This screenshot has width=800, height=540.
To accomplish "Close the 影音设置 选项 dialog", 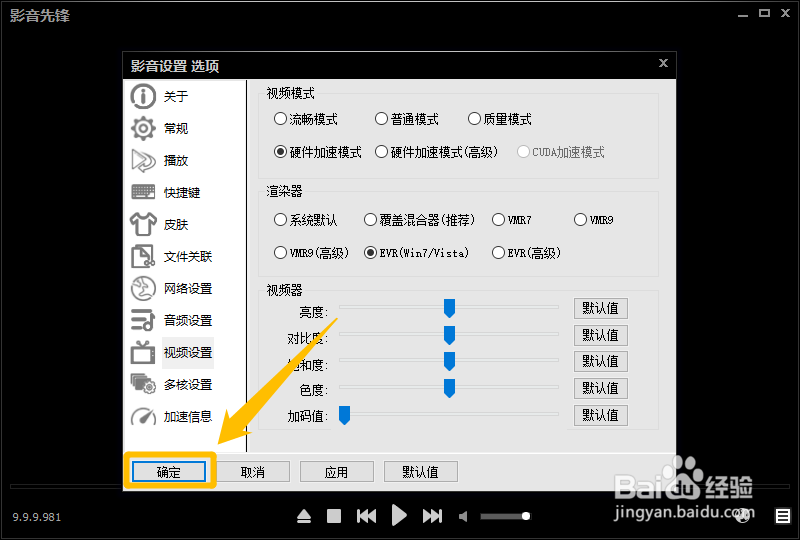I will pos(663,63).
